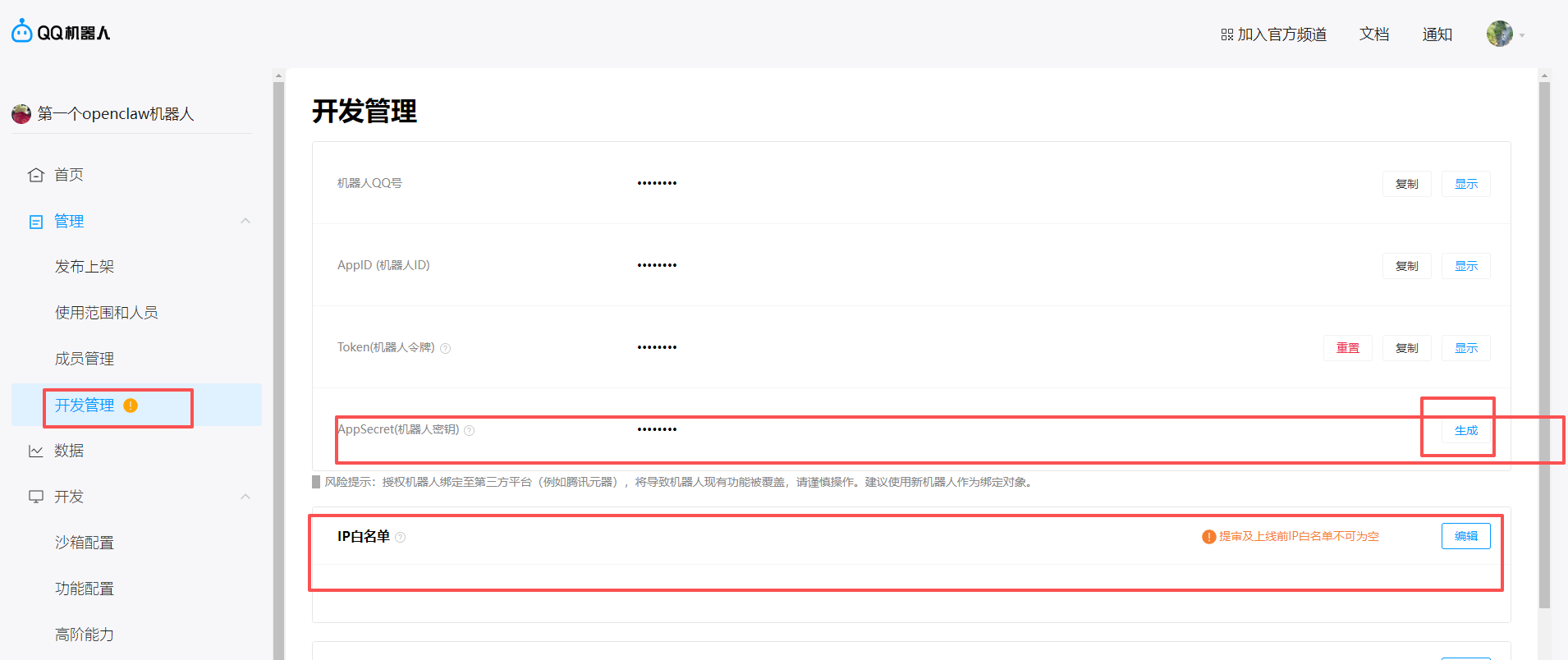This screenshot has width=1568, height=660.
Task: Edit the IP白名单 with 编辑 button
Action: 1465,536
